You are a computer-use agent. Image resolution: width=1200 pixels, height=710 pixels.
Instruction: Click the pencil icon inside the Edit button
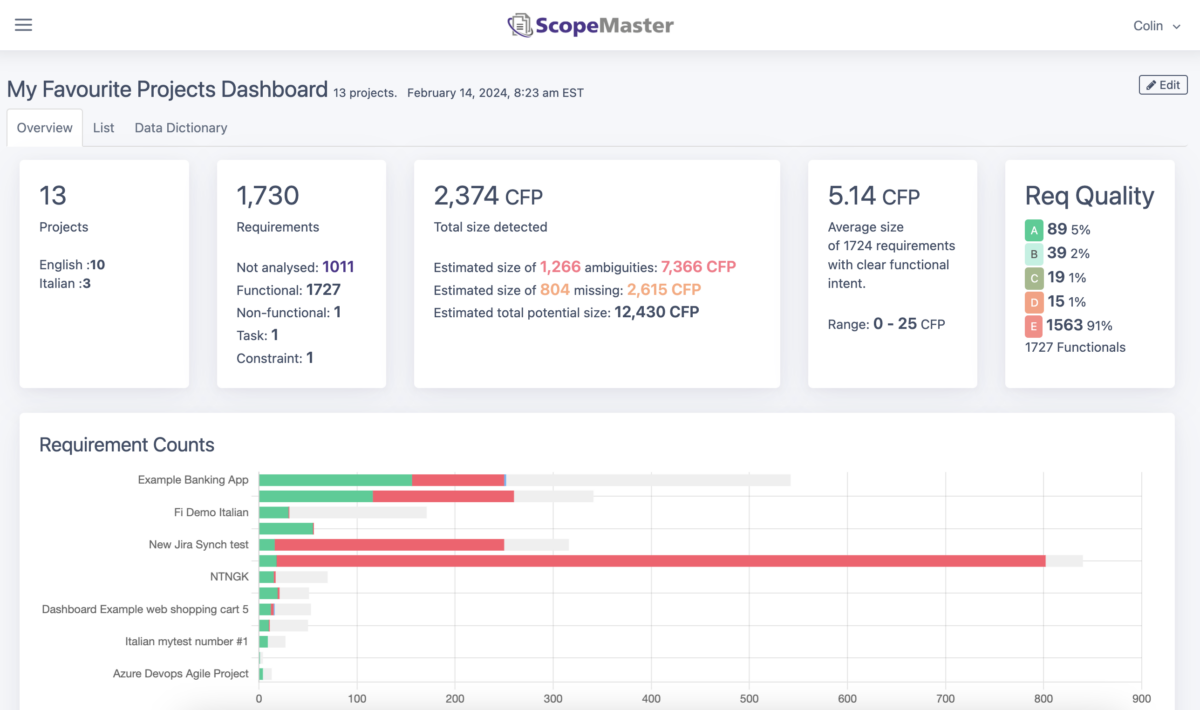(x=1151, y=85)
